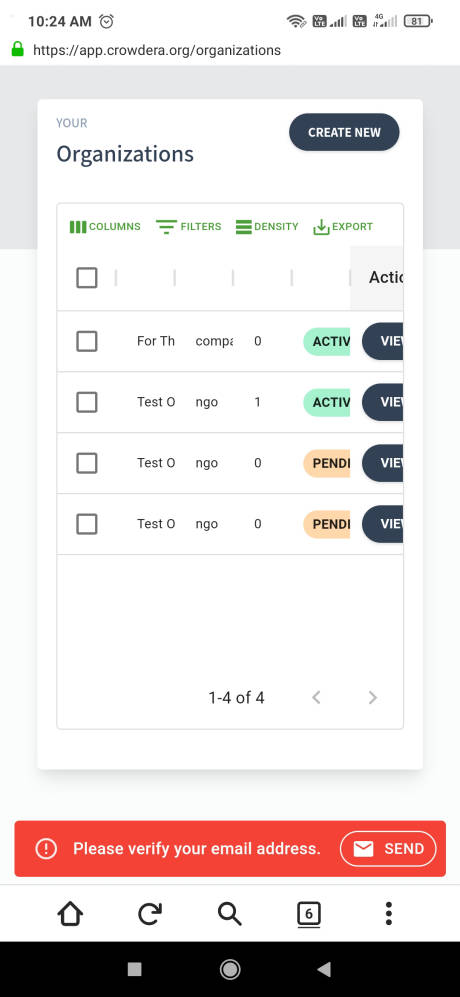The image size is (460, 997).
Task: View the company organization in first row
Action: tap(382, 341)
